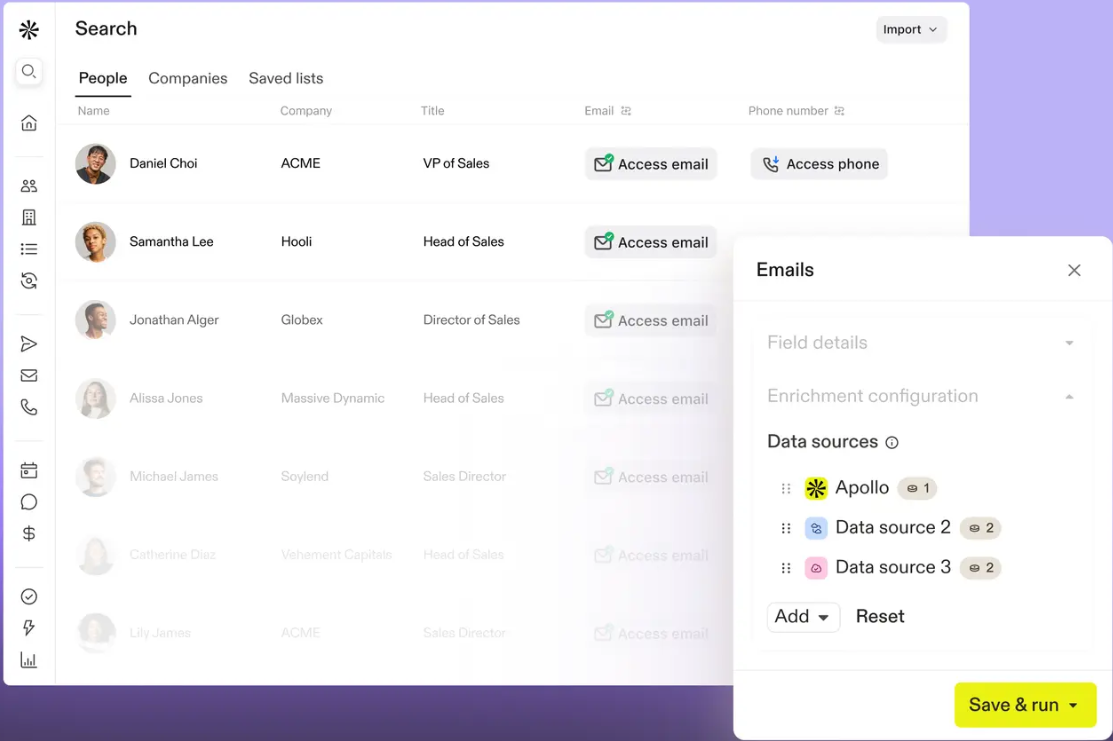Switch to the Saved lists tab
Screen dimensions: 1113x741
coord(285,78)
